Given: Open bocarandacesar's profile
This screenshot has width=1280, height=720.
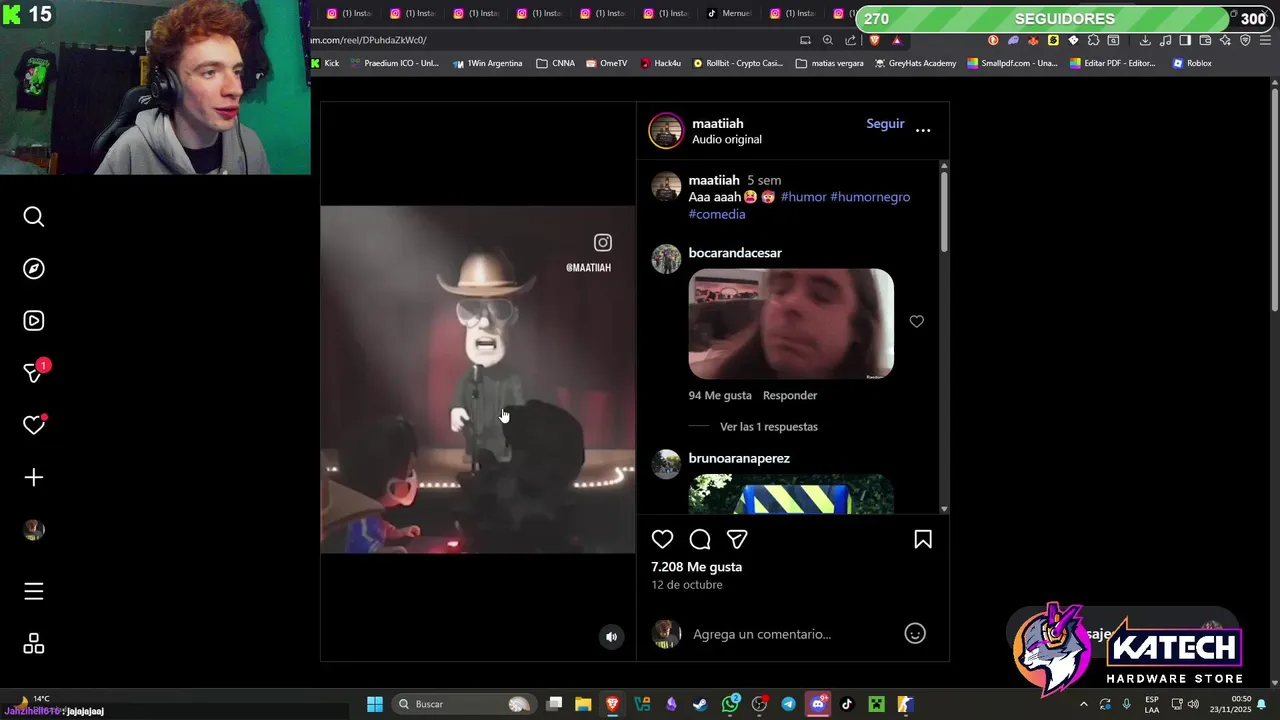Looking at the screenshot, I should pos(735,253).
